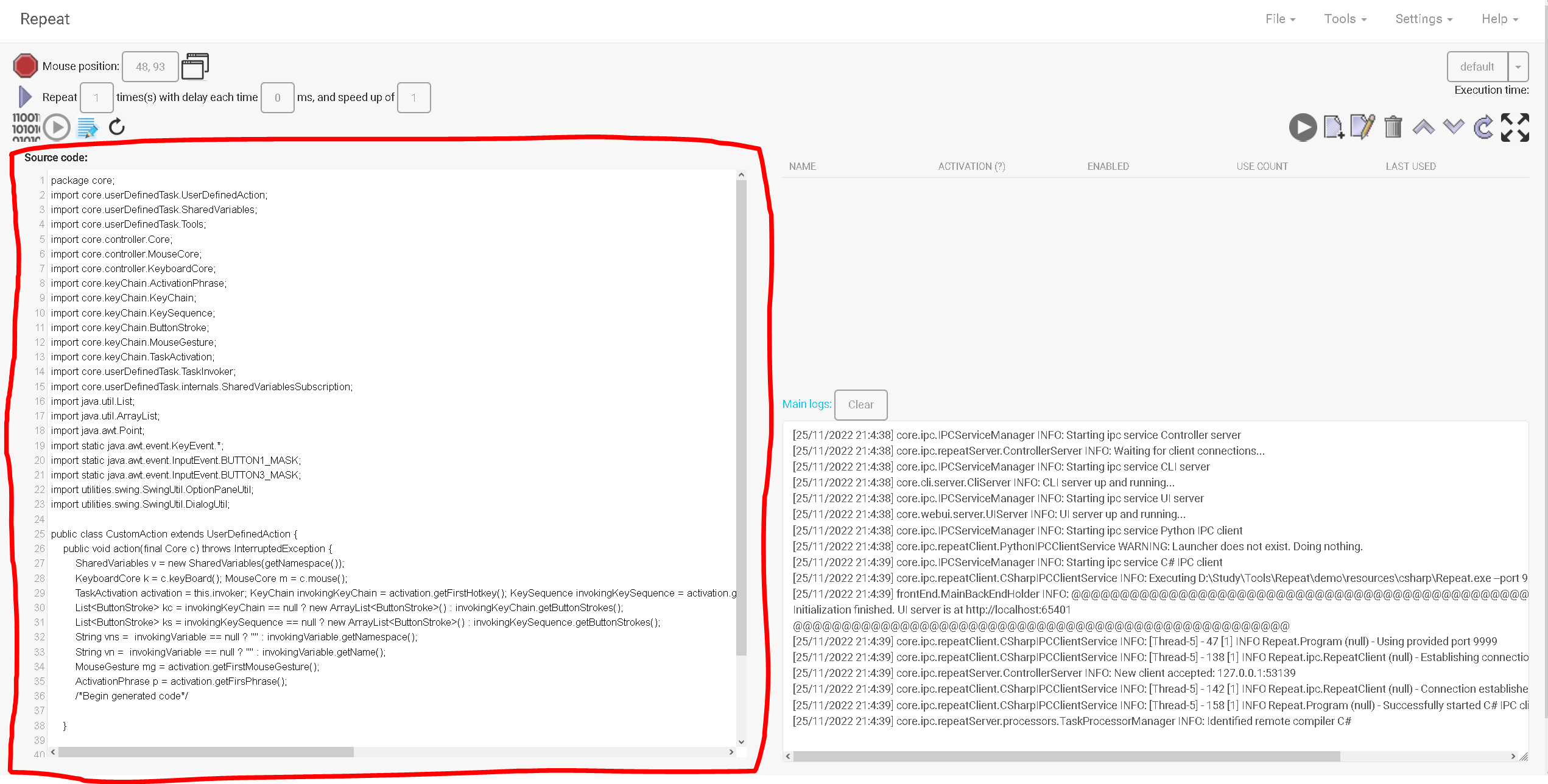Click the default task group button
Screen dimensions: 1548x784
pos(1477,67)
